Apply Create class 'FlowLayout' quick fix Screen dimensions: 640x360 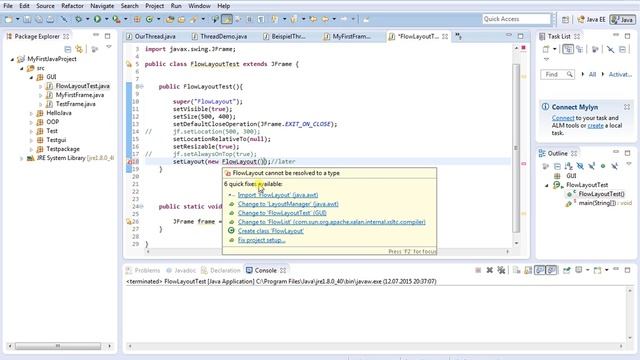271,231
